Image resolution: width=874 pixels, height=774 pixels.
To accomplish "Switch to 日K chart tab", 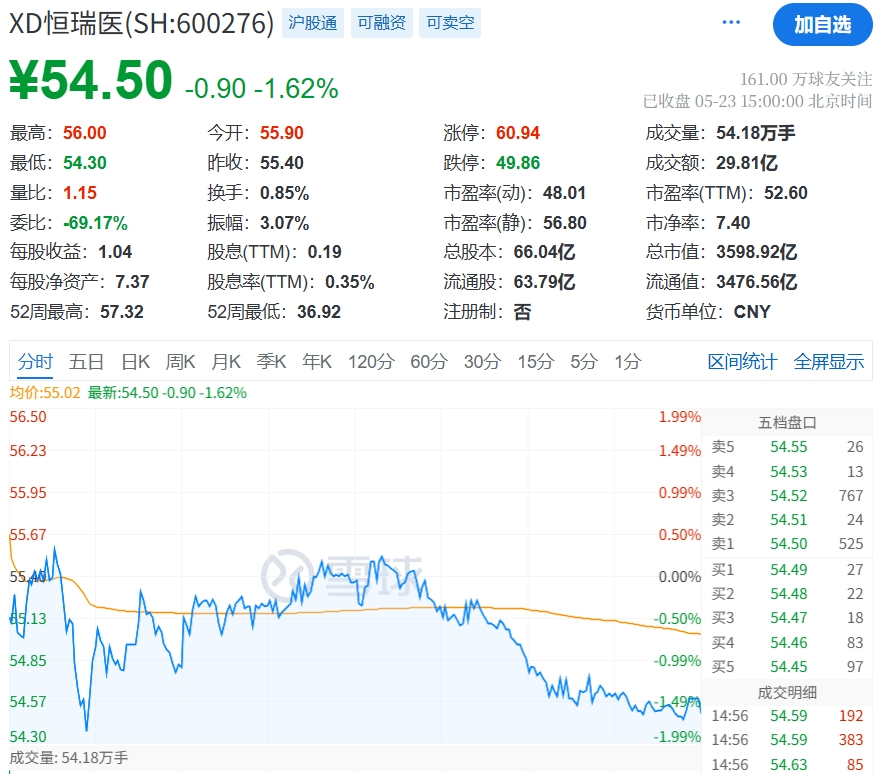I will tap(135, 362).
